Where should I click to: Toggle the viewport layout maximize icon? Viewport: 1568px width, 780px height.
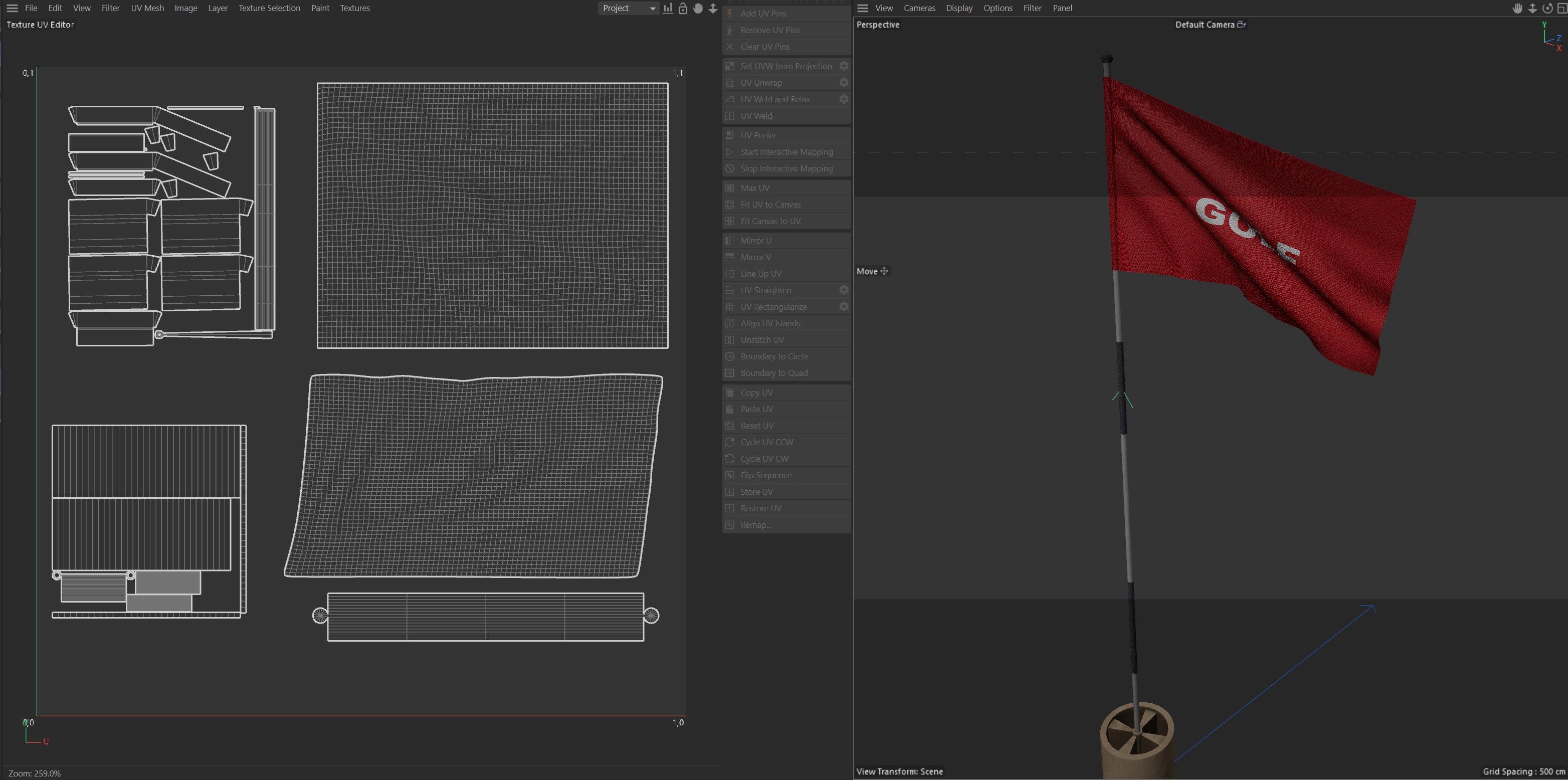point(1561,9)
